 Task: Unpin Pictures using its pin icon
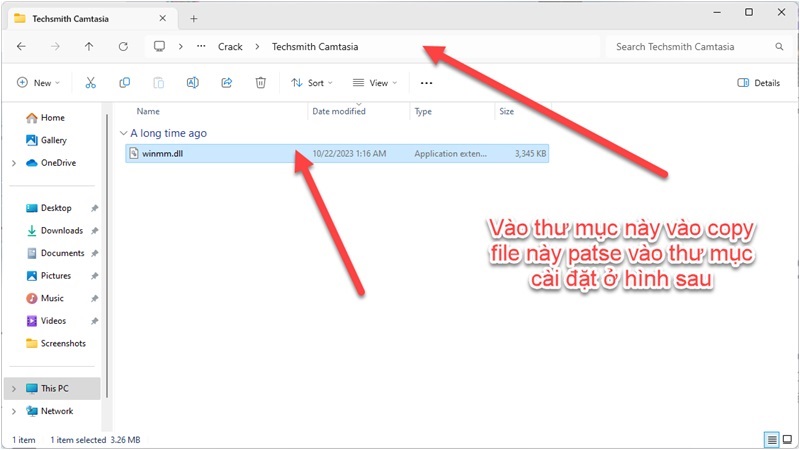coord(94,276)
